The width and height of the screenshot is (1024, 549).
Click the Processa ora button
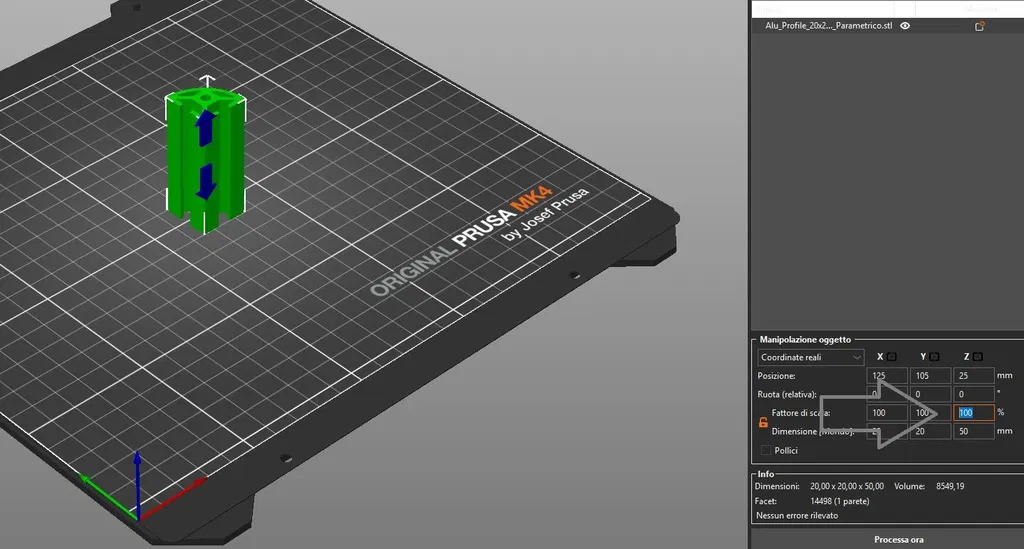coord(899,540)
